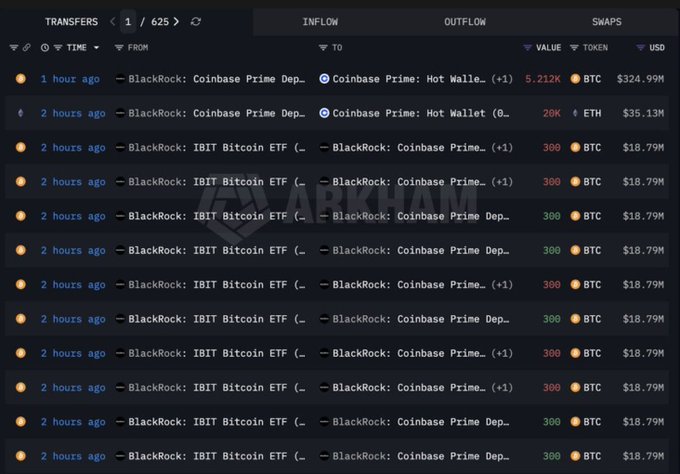Open the TO column filter
The image size is (680, 474).
[323, 48]
